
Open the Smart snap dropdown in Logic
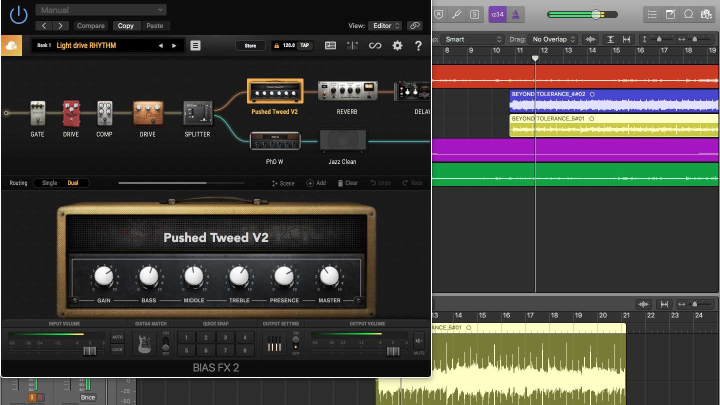click(473, 39)
